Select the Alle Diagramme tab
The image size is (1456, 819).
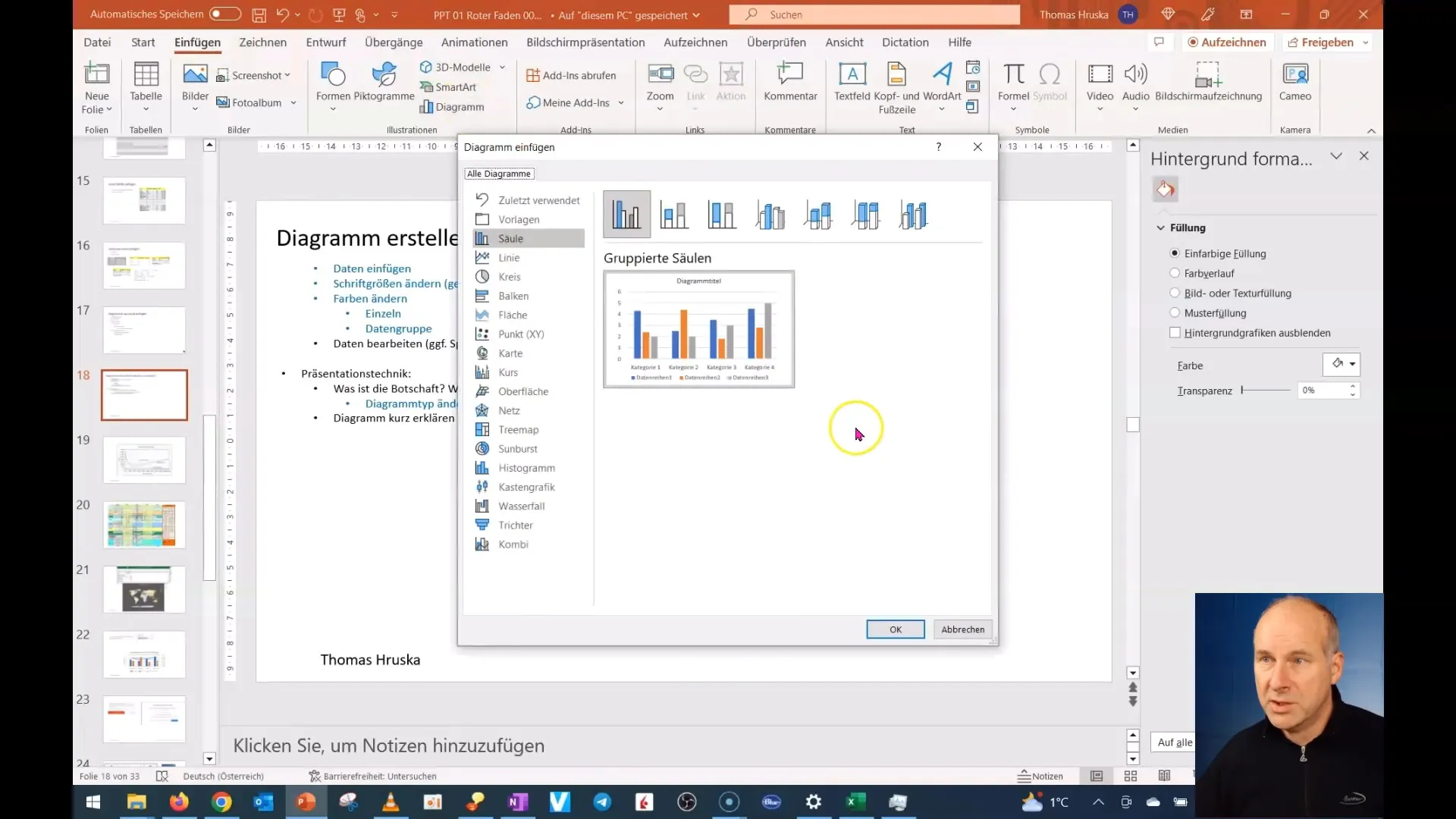[x=499, y=174]
